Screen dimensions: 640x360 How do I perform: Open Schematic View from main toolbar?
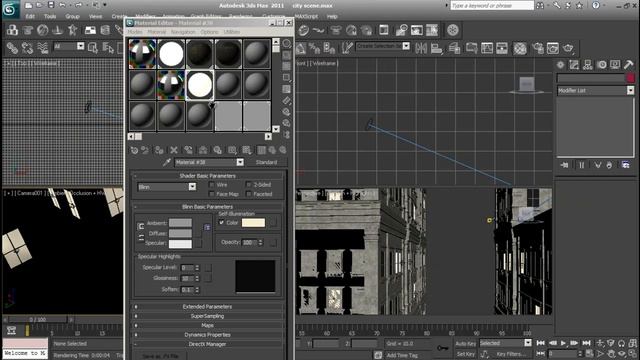502,48
